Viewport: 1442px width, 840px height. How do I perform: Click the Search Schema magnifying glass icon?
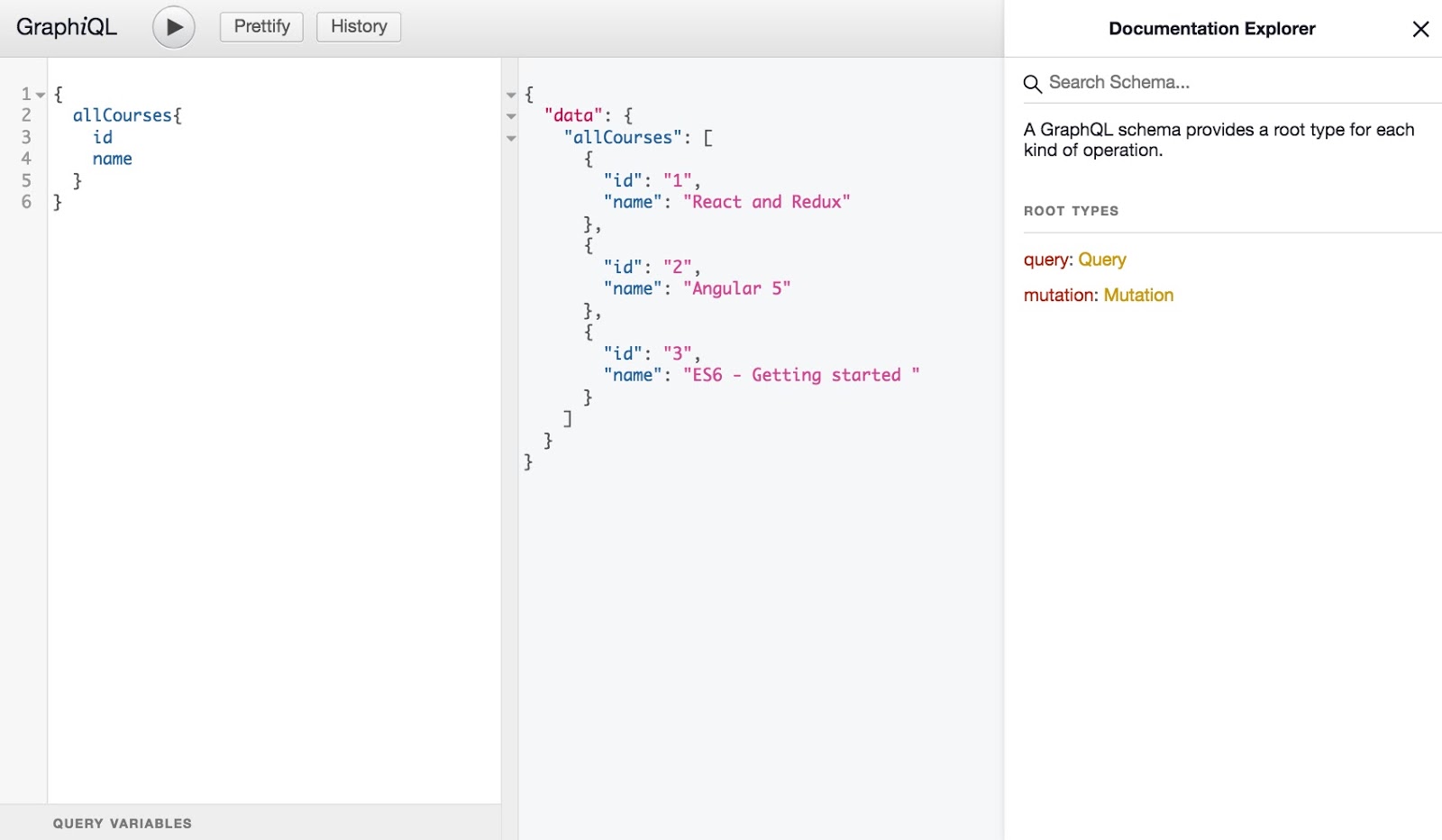[x=1032, y=83]
